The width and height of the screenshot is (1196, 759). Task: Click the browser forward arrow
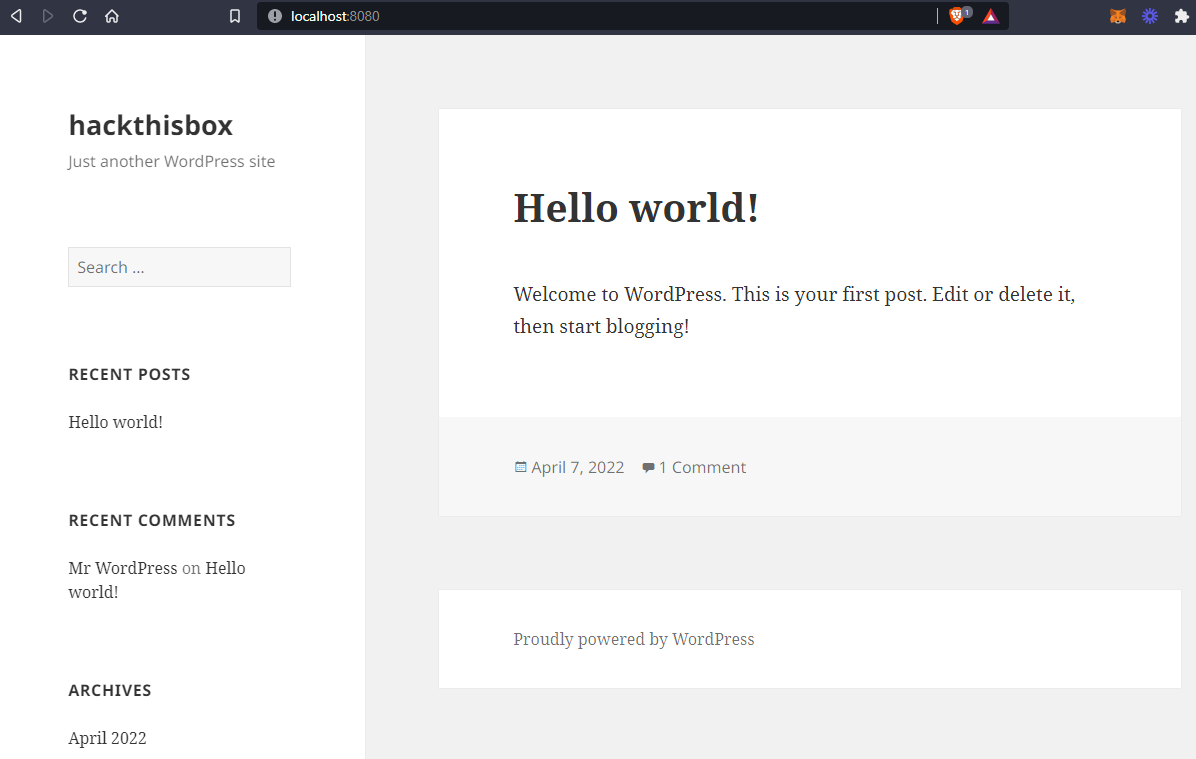coord(47,16)
